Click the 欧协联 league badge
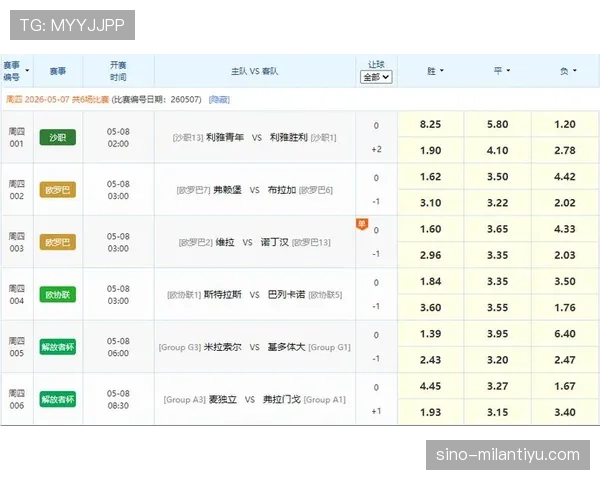The height and width of the screenshot is (480, 600). point(58,295)
